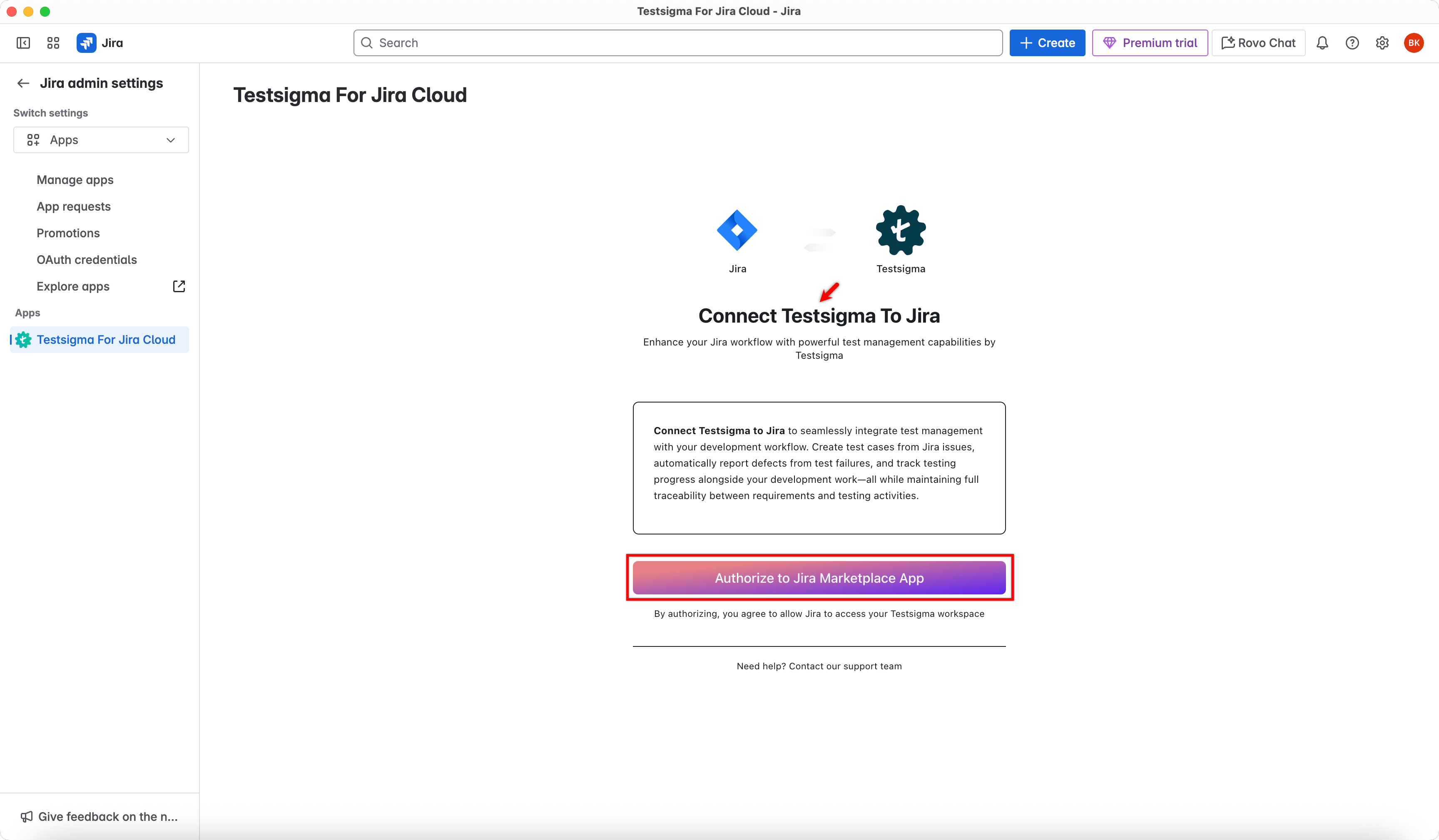Select the Testsigma gear icon in sidebar
This screenshot has height=840, width=1439.
22,339
